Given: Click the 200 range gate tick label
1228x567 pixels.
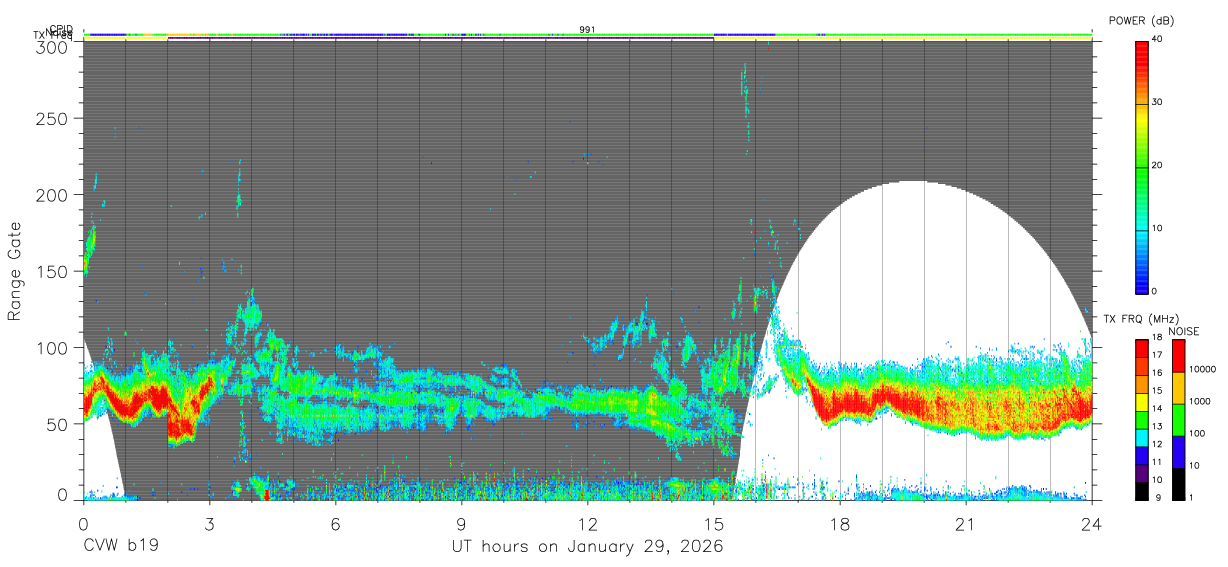Looking at the screenshot, I should point(53,195).
